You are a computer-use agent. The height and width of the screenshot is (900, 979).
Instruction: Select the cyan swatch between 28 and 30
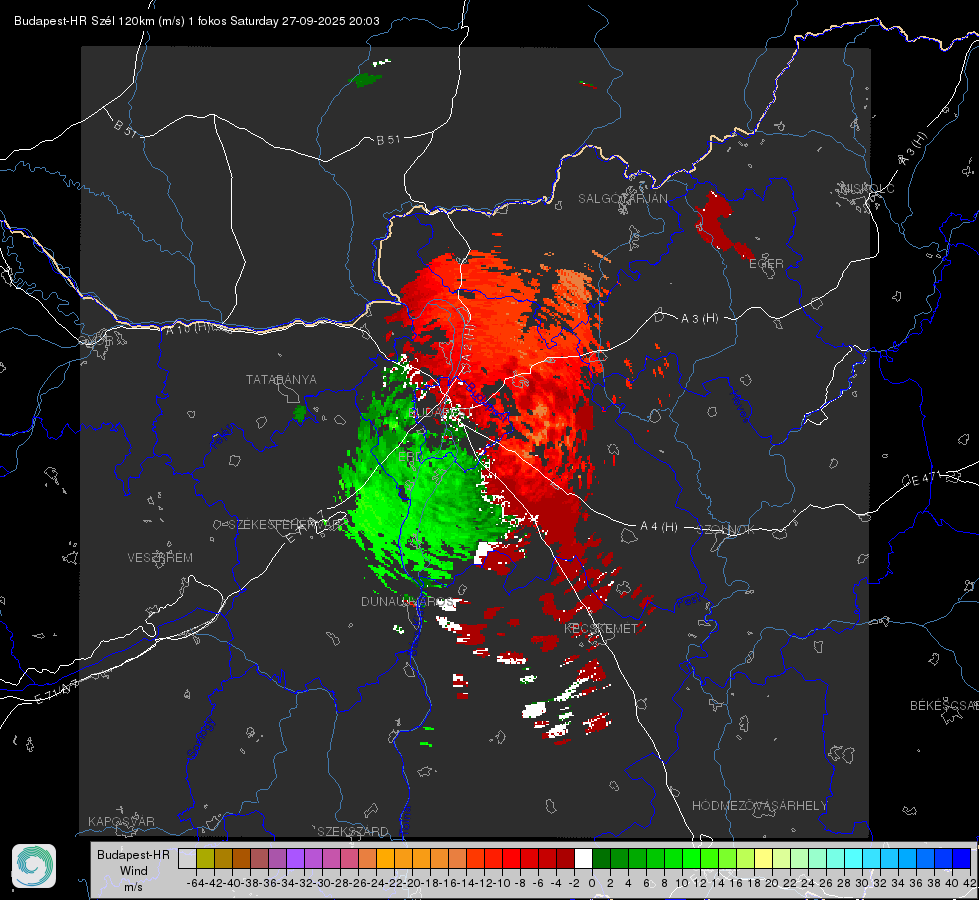[854, 859]
